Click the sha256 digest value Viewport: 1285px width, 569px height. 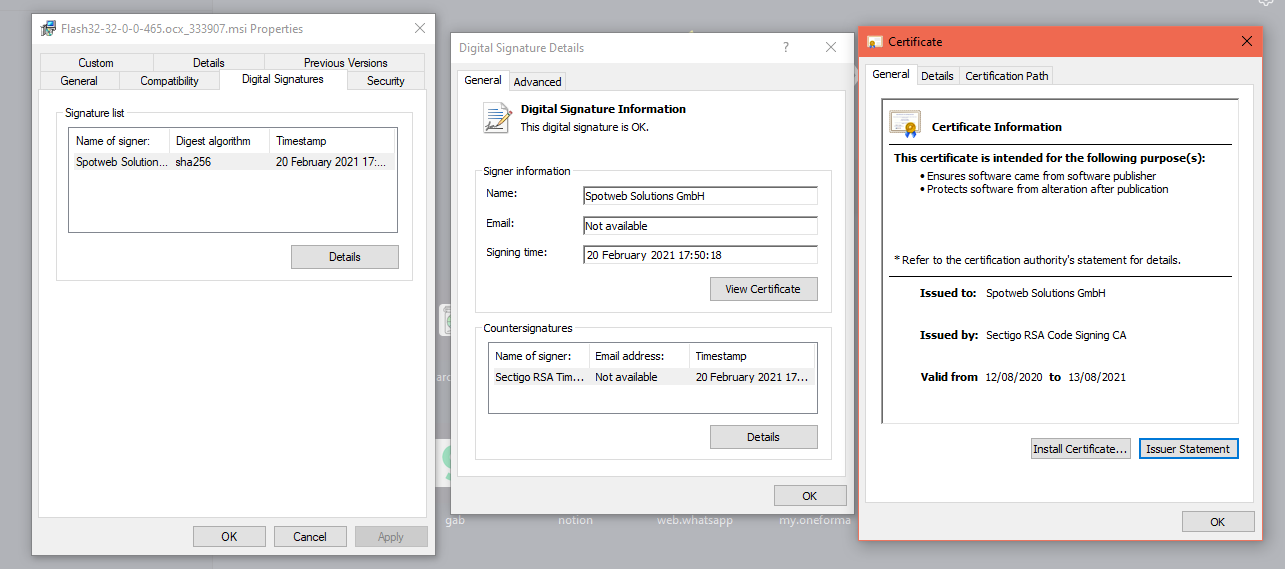193,162
